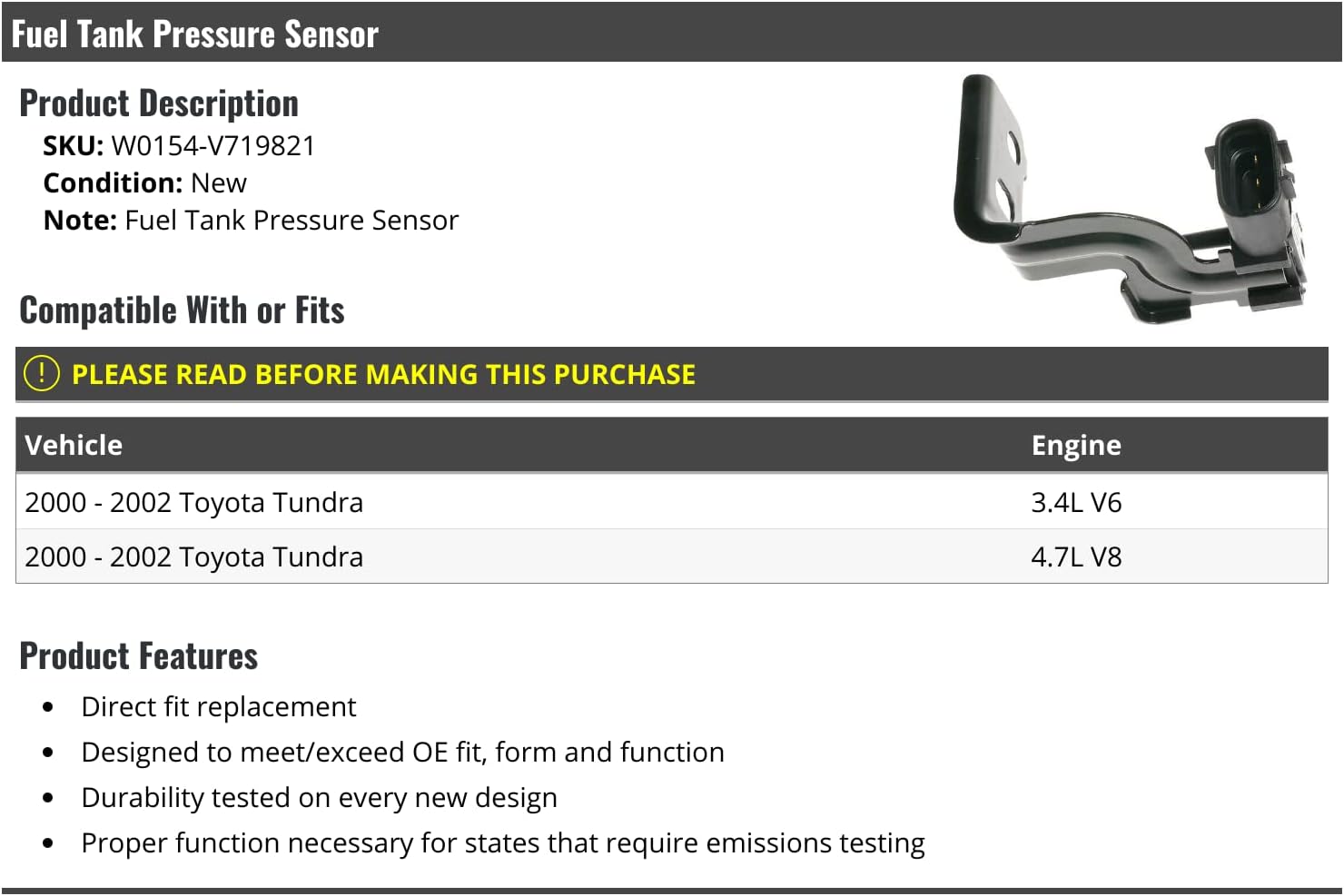Click the 4.7L V8 engine cell
Viewport: 1344px width, 896px height.
click(x=1075, y=557)
